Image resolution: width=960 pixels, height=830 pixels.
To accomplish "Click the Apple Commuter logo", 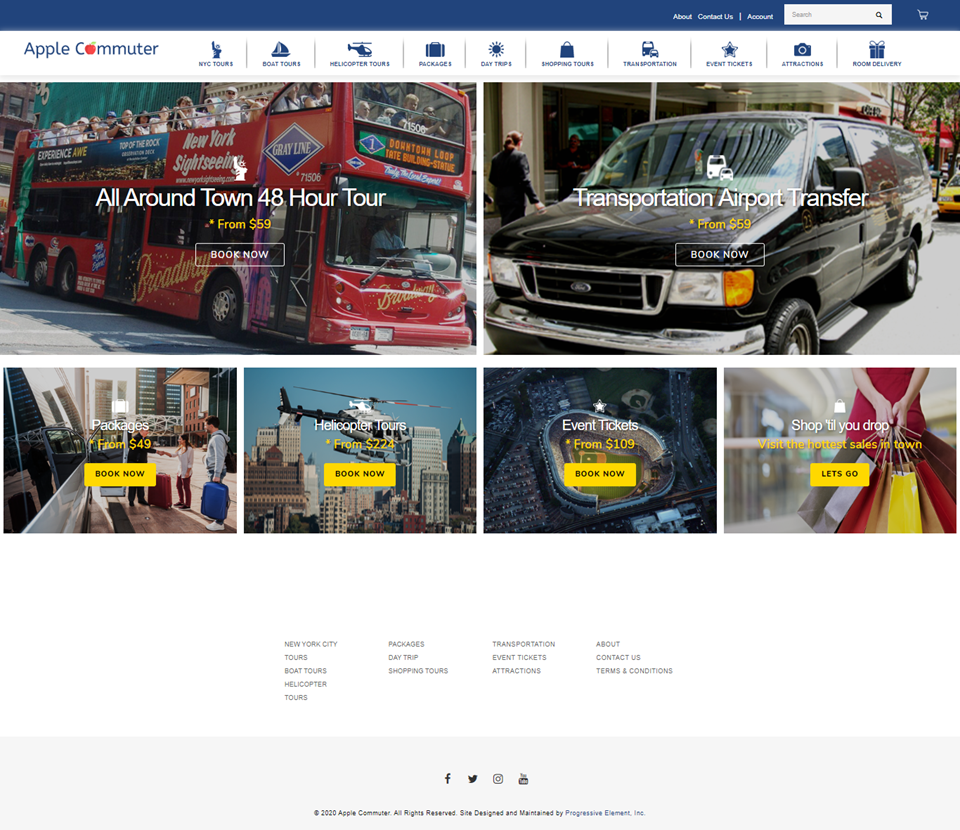I will click(91, 49).
